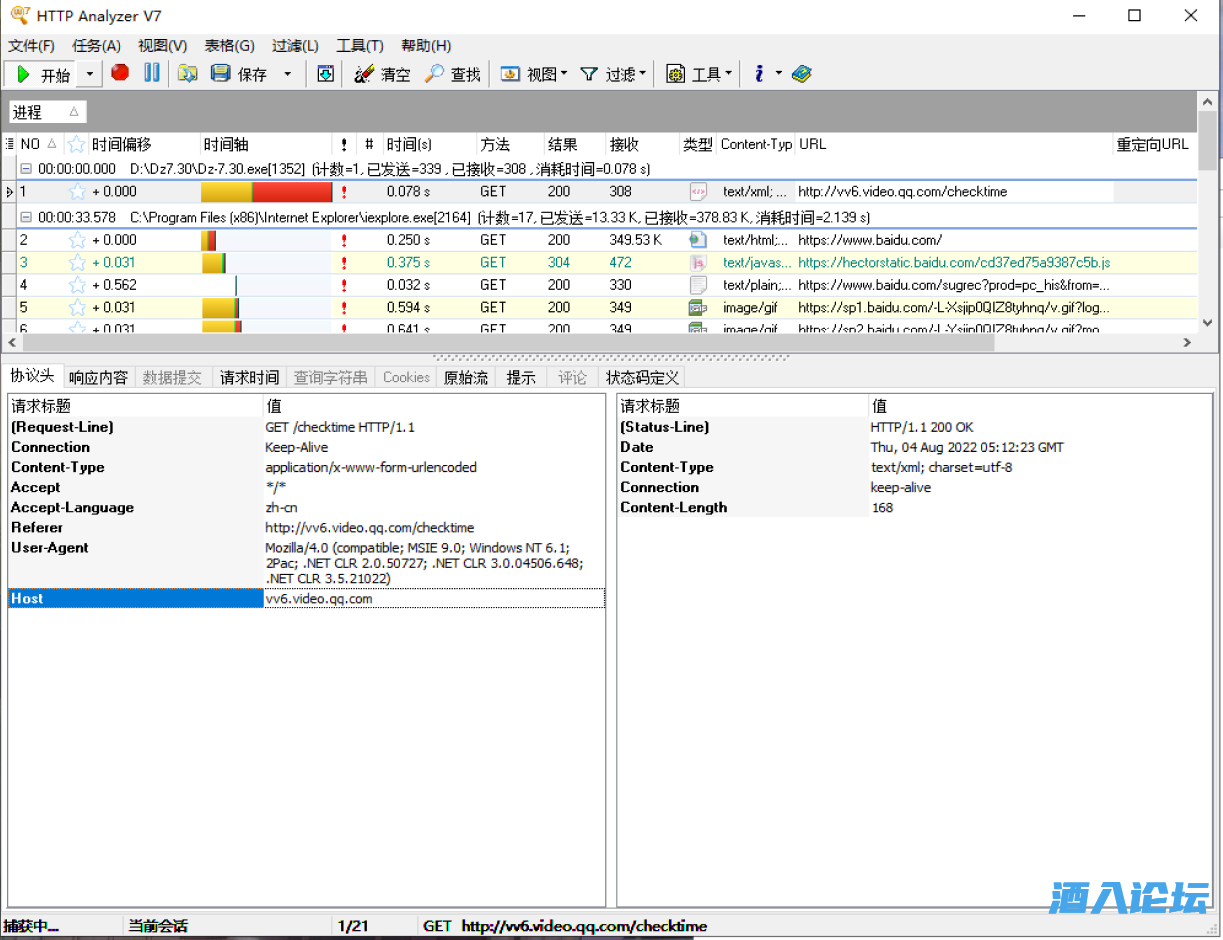Collapse the iexplore.exe process group
This screenshot has width=1223, height=940.
pyautogui.click(x=27, y=217)
